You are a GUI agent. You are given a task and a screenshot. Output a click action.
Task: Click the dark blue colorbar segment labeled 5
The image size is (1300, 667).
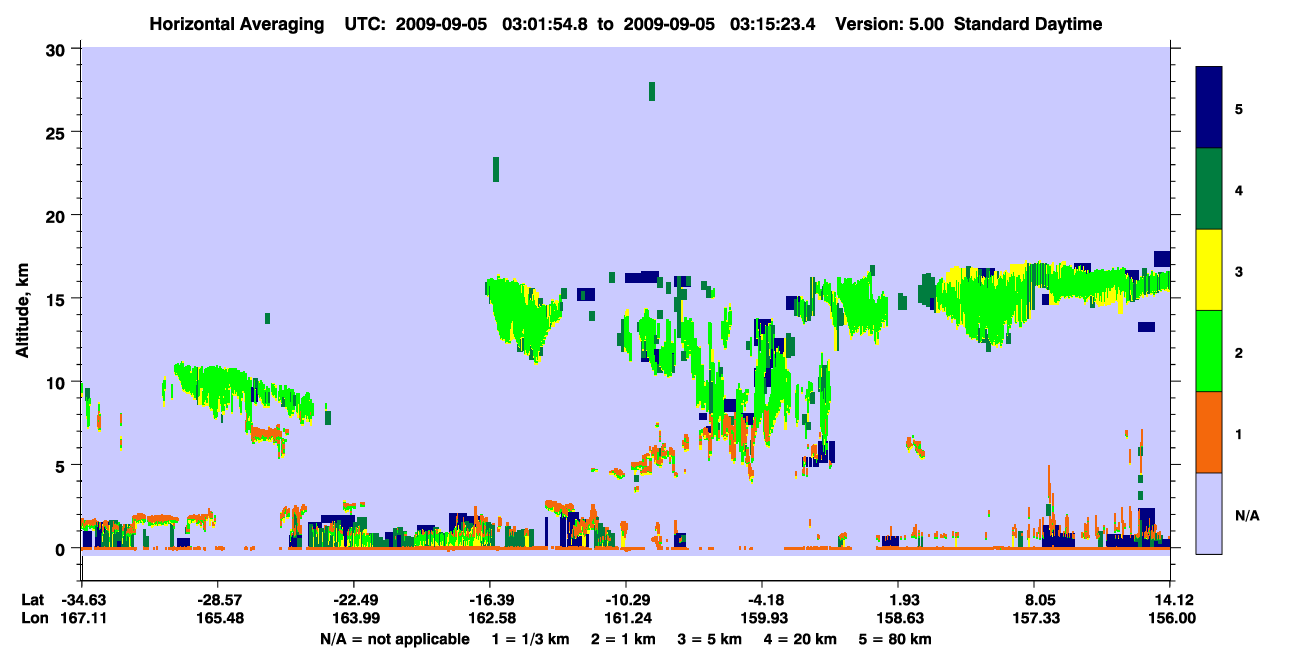[x=1209, y=108]
